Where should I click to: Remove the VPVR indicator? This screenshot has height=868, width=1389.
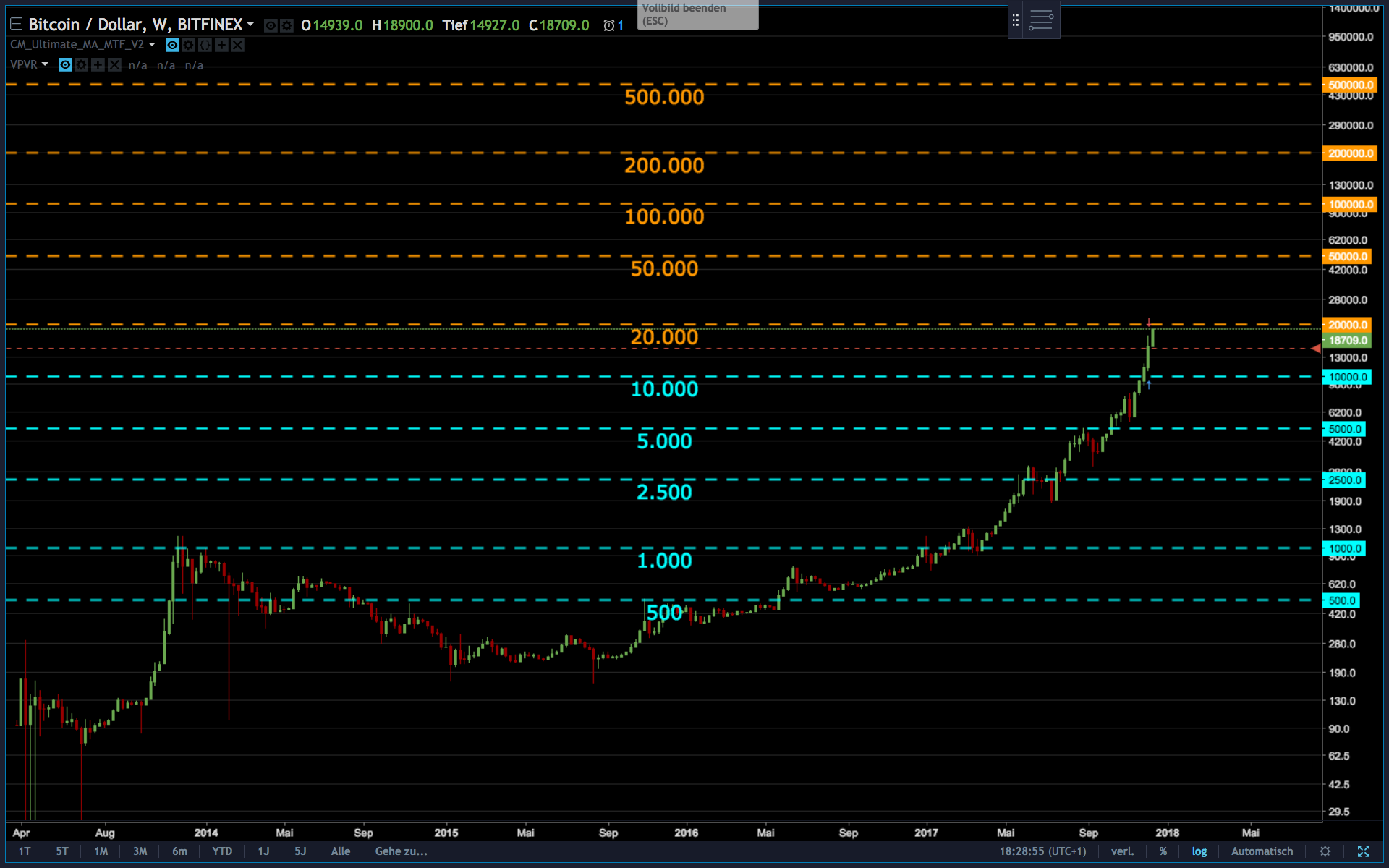[114, 65]
